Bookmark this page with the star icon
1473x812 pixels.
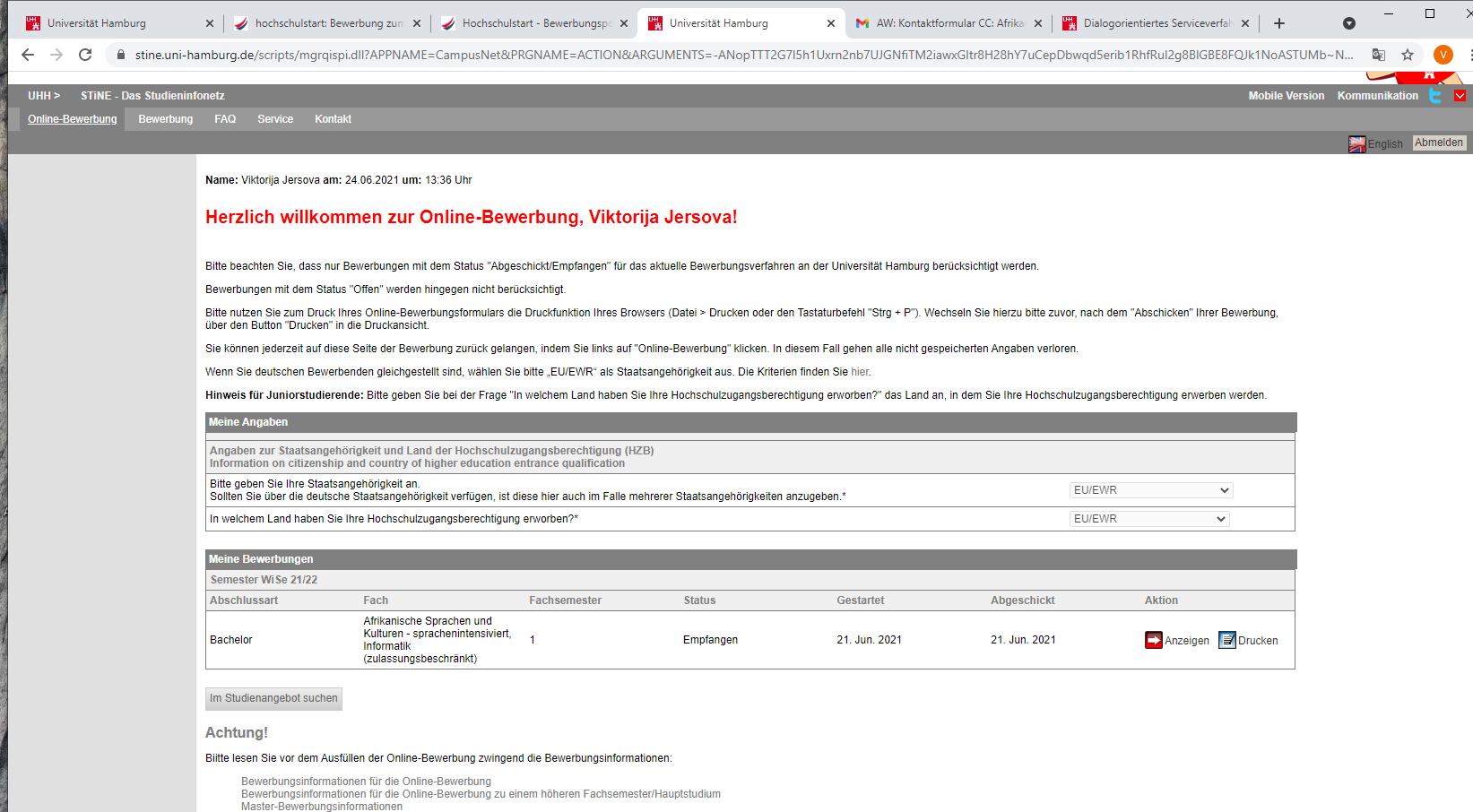[x=1408, y=55]
